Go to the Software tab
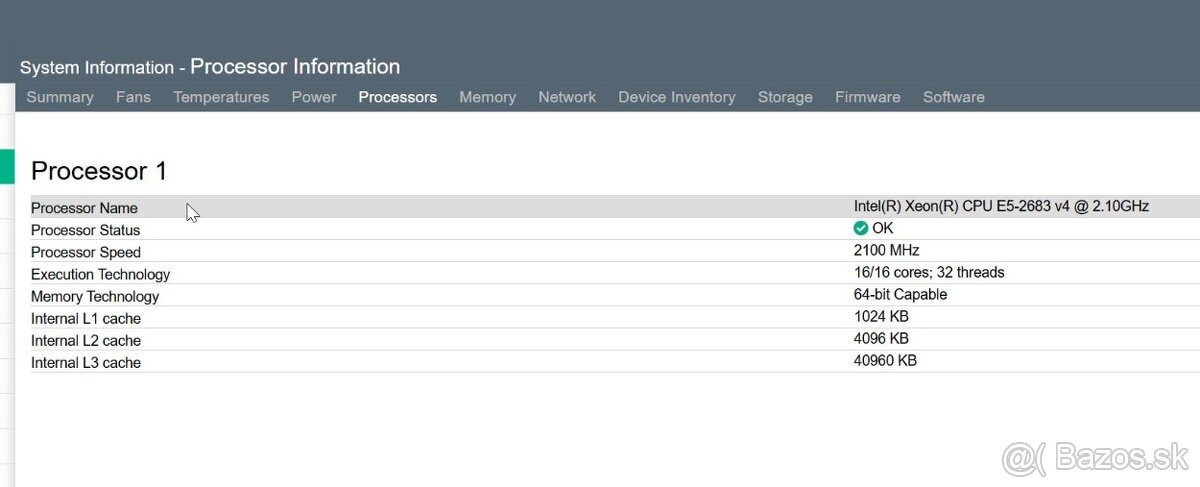Viewport: 1200px width, 487px height. (954, 97)
